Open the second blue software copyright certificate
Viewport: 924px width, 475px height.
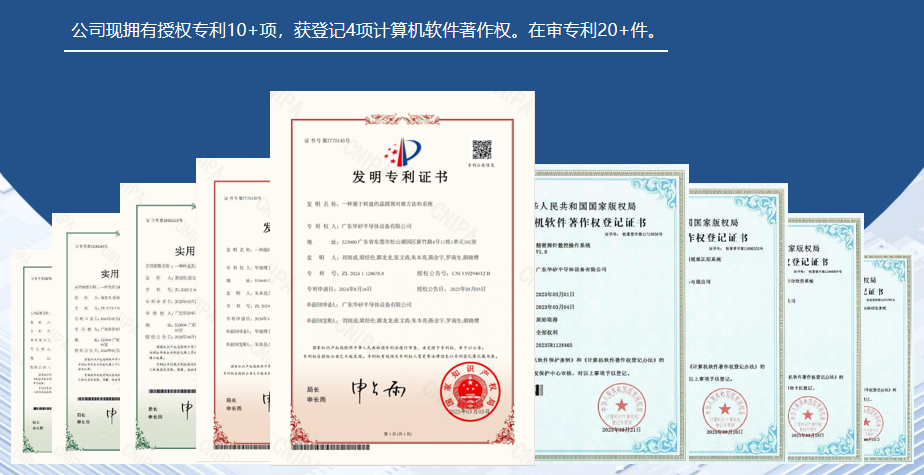[738, 322]
